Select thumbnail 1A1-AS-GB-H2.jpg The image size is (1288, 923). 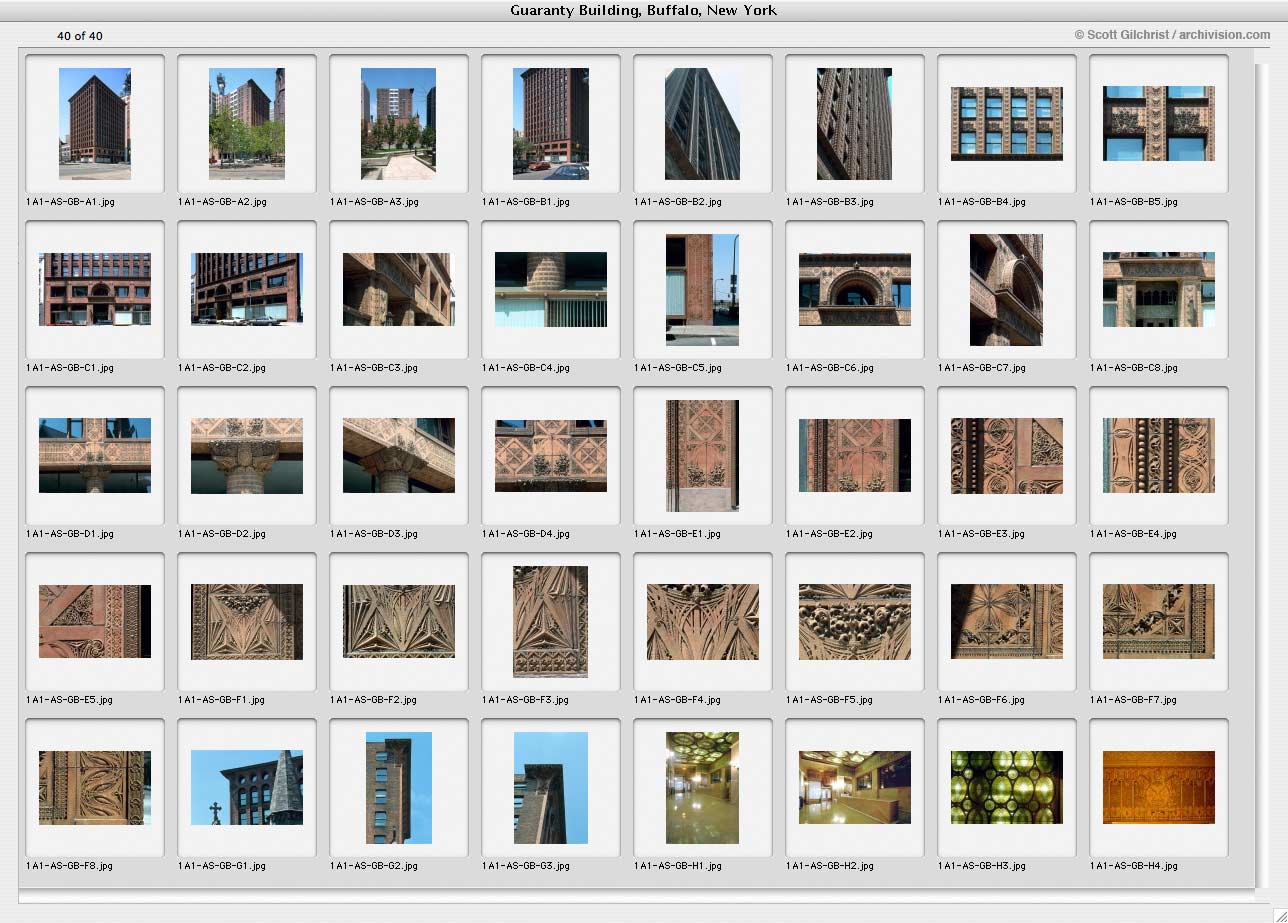855,787
